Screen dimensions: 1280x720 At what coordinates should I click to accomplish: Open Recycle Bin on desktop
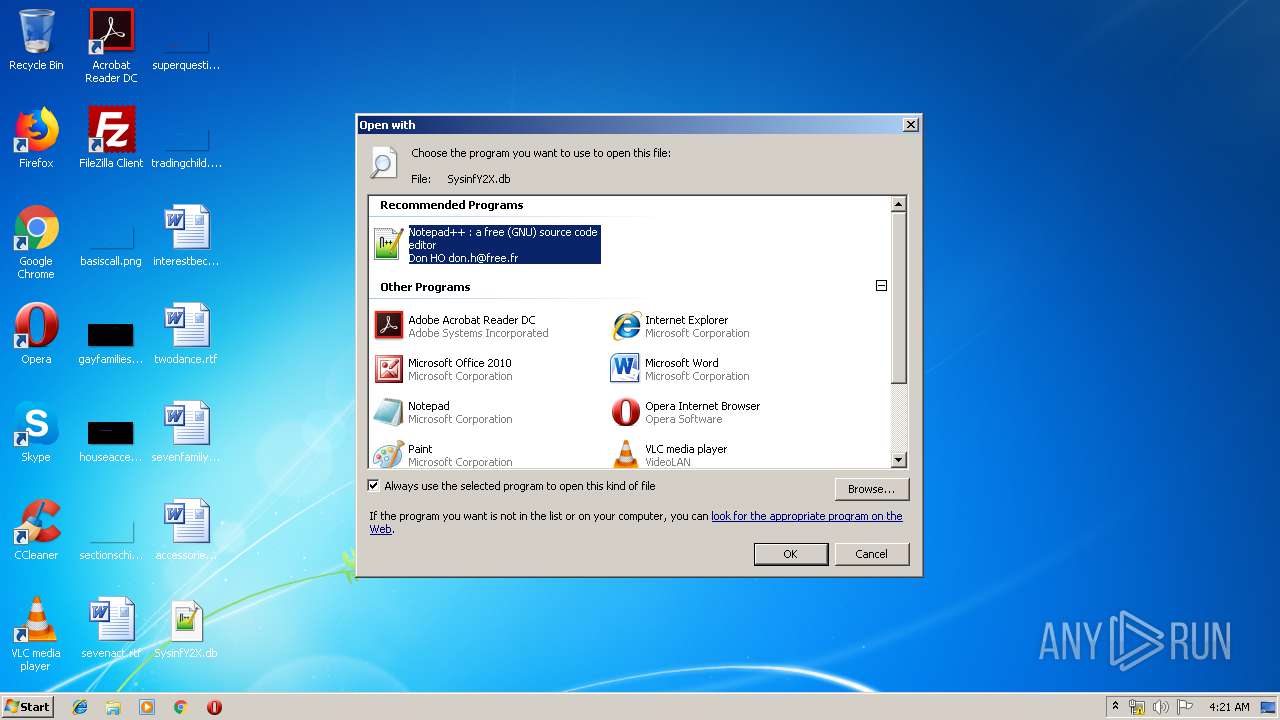tap(36, 40)
